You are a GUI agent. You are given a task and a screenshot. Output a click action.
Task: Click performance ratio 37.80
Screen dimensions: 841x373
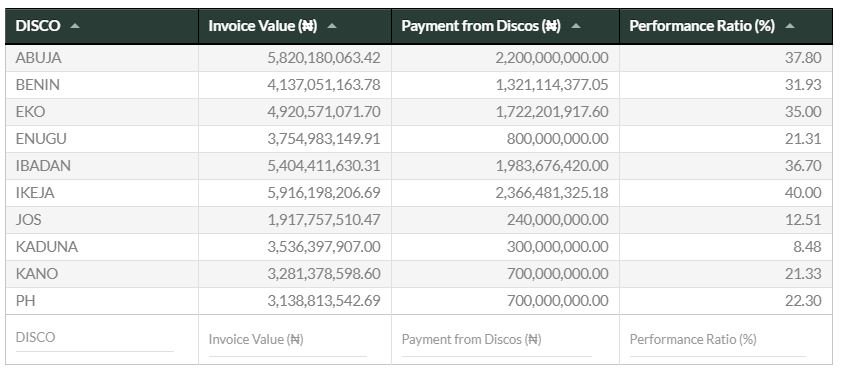tap(803, 58)
